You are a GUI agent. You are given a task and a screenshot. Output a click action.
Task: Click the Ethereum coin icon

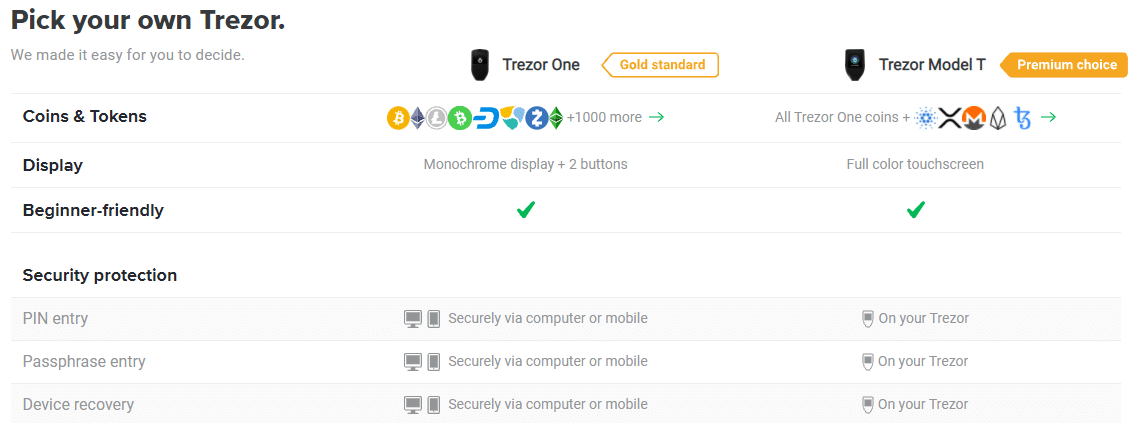tap(418, 118)
